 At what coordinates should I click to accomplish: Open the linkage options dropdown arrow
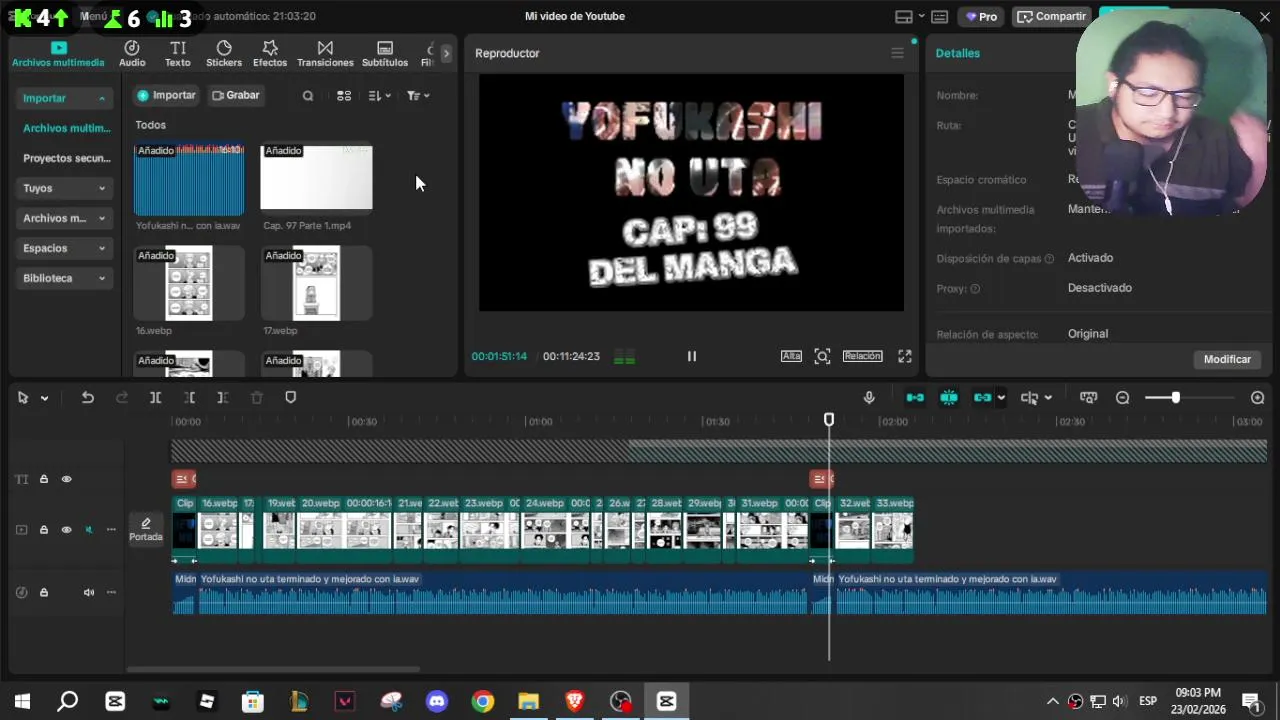click(1001, 398)
